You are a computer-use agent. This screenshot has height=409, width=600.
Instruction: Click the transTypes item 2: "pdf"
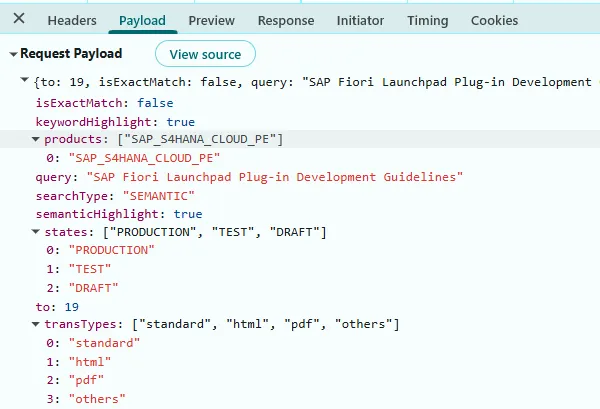point(75,380)
